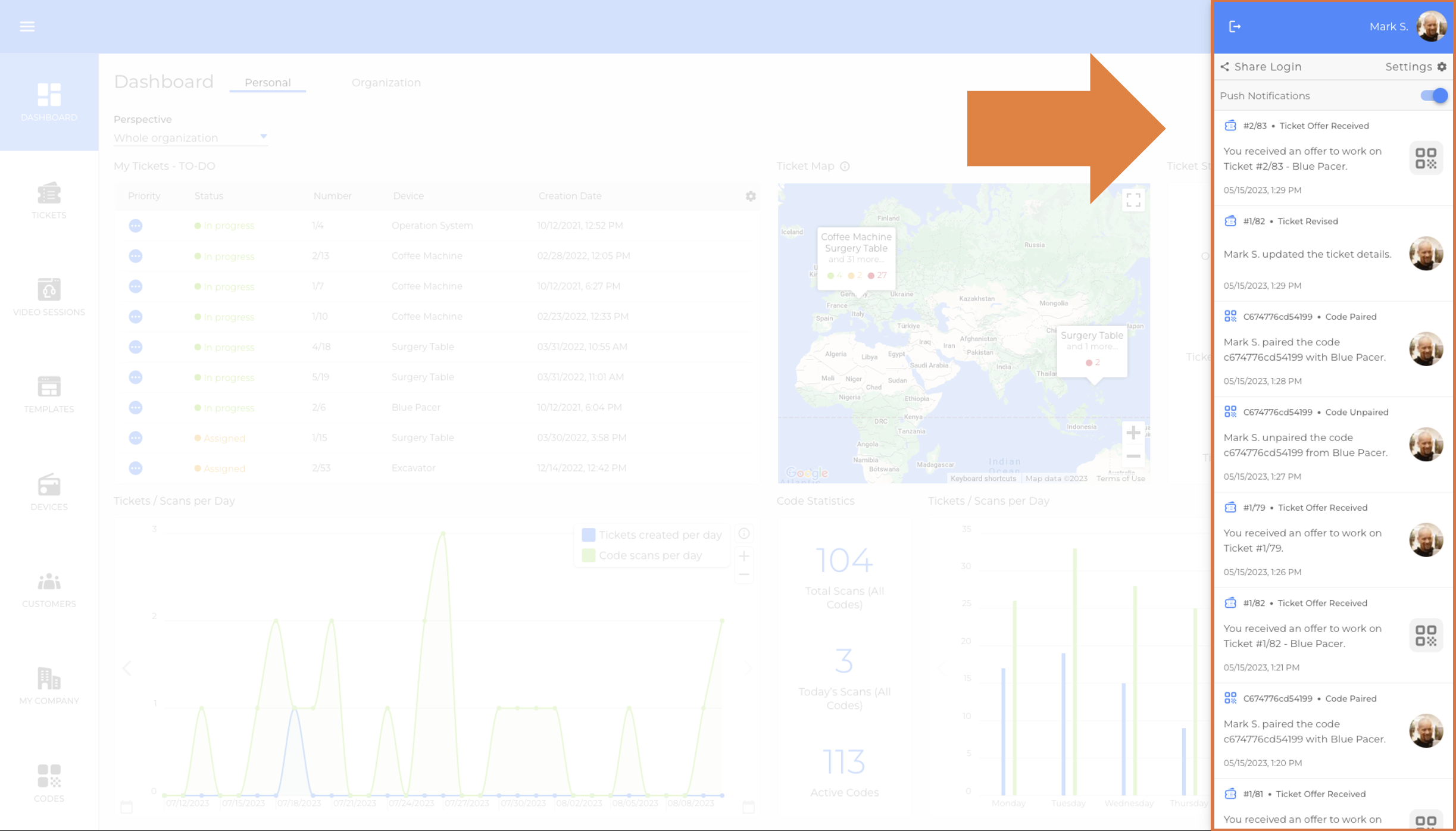Click Assigned status of ticket 1/15
Image resolution: width=1456 pixels, height=831 pixels.
pos(220,438)
